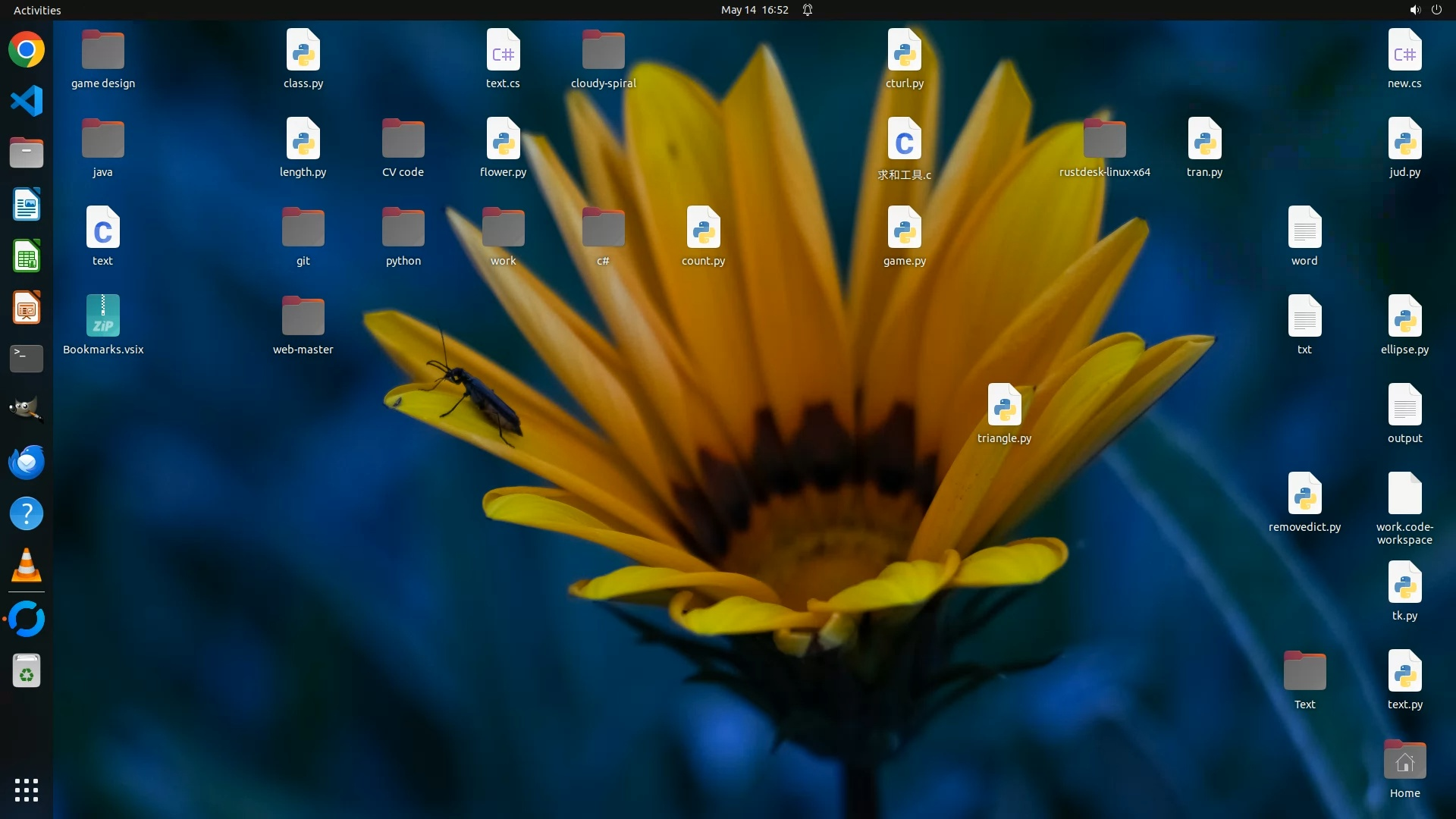Open Google Chrome from the dock

[x=27, y=50]
